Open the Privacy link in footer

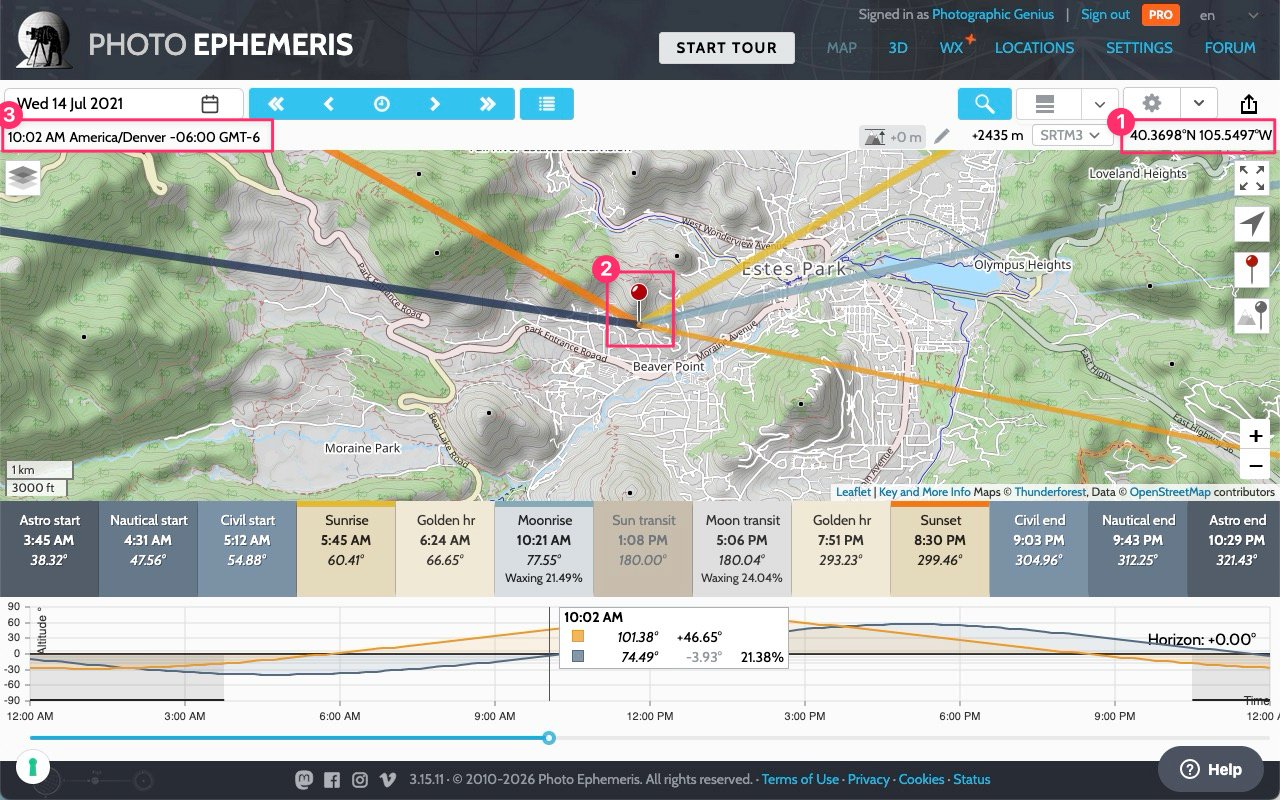click(x=868, y=780)
